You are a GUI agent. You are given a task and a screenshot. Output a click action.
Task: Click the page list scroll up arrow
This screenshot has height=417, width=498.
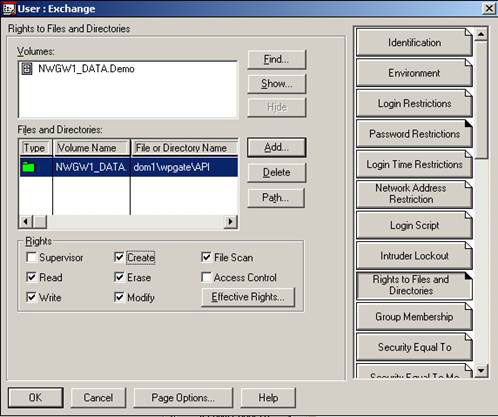pos(481,34)
